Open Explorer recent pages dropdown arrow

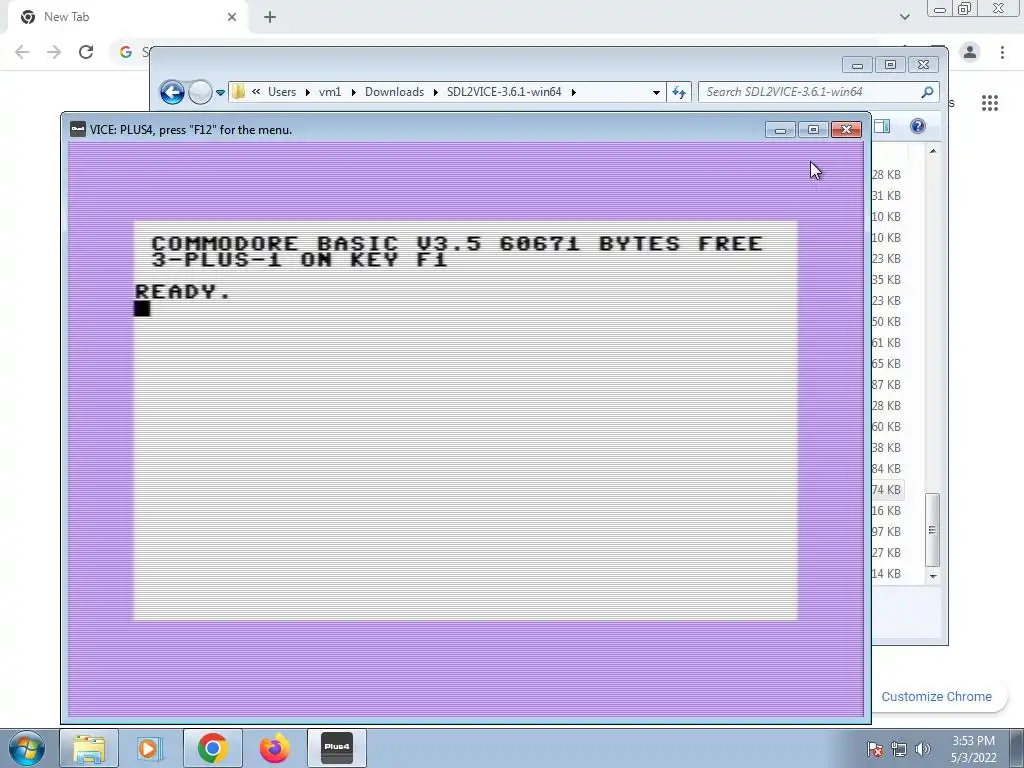220,93
